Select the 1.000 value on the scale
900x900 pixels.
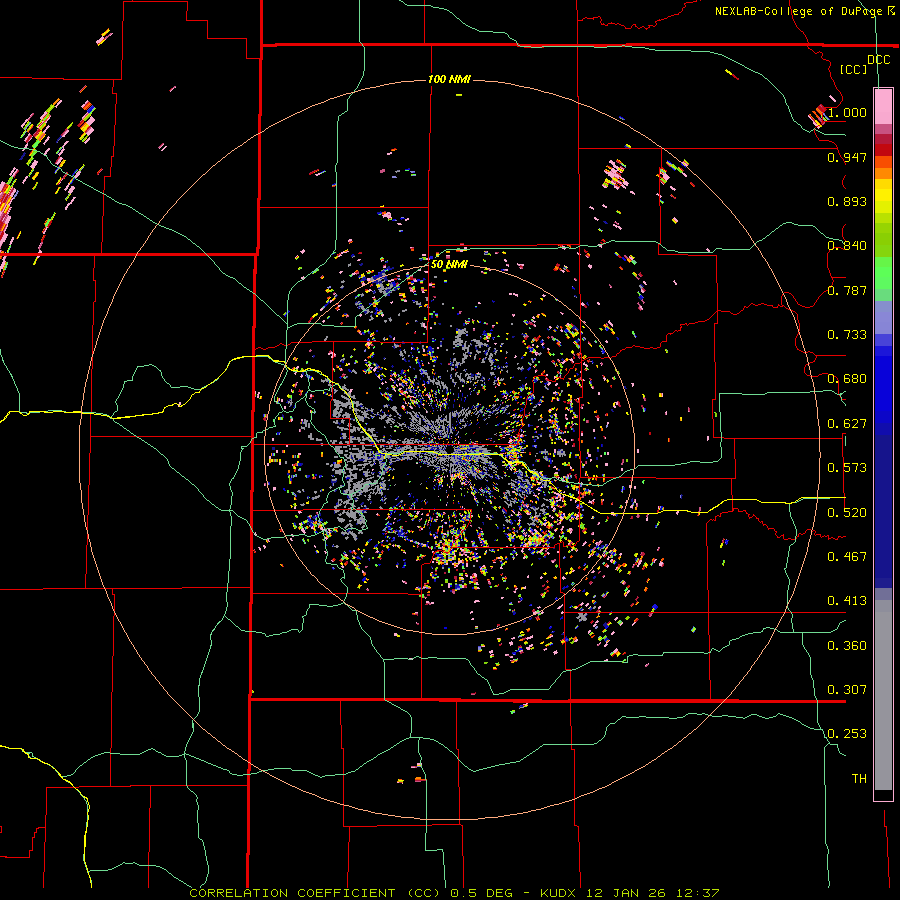coord(847,112)
